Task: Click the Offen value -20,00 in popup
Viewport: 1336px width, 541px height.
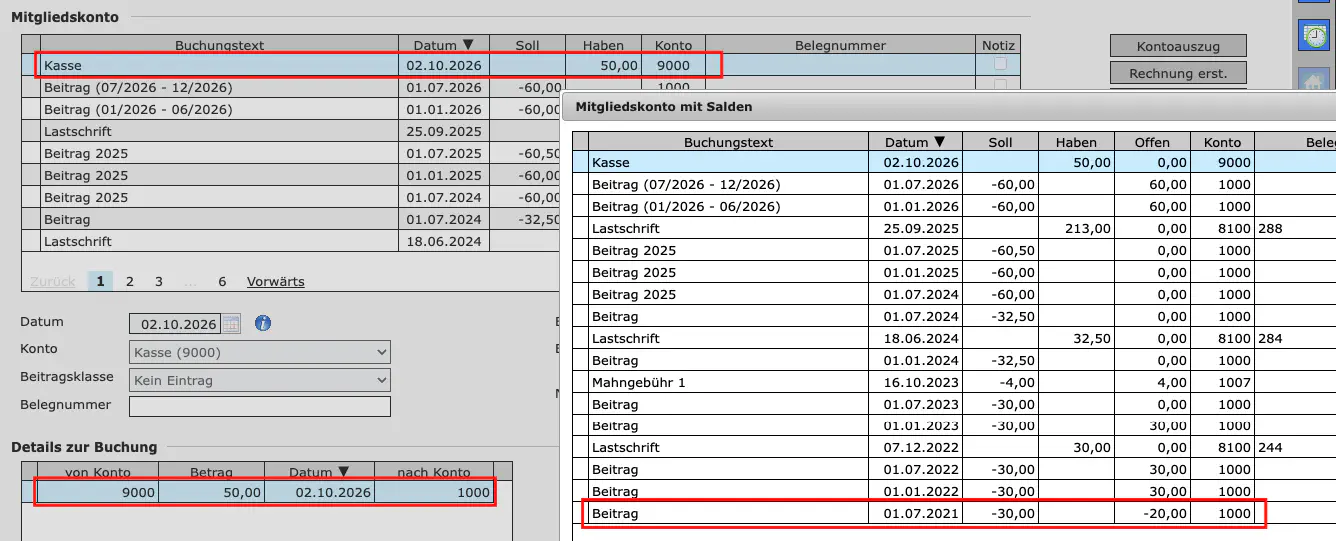Action: coord(1167,513)
